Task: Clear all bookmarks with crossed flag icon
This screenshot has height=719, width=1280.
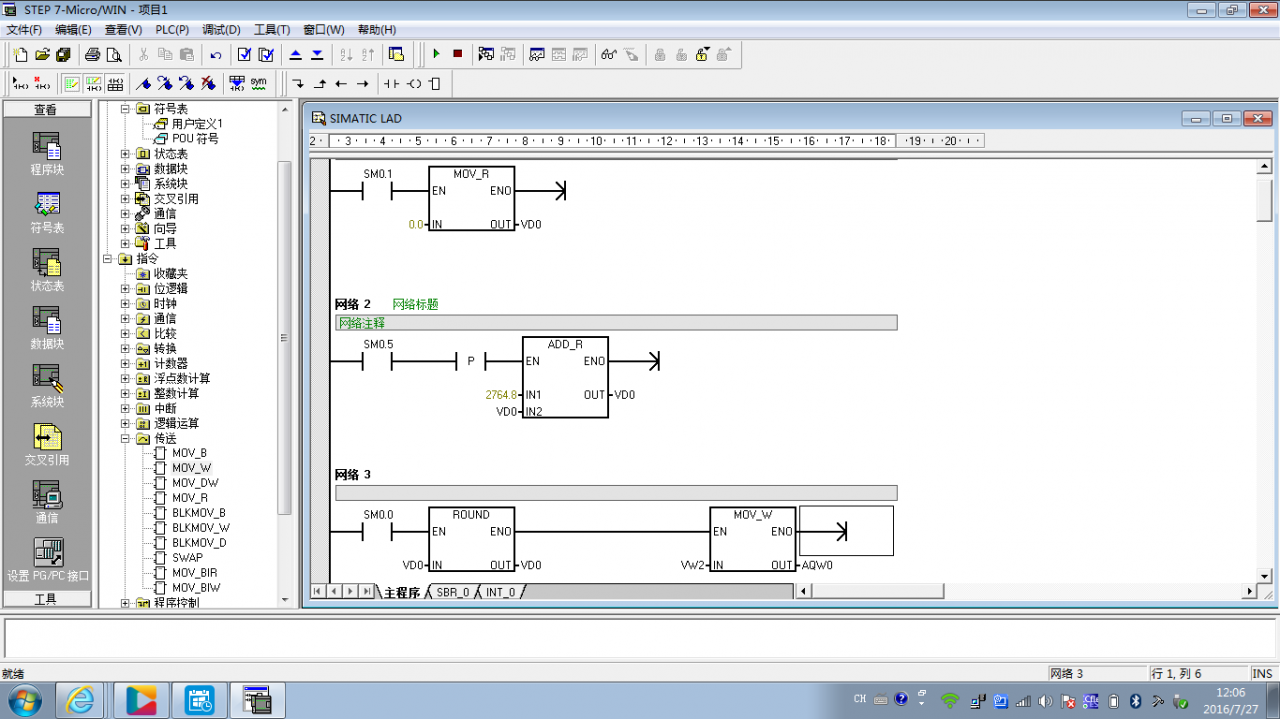Action: click(x=208, y=83)
